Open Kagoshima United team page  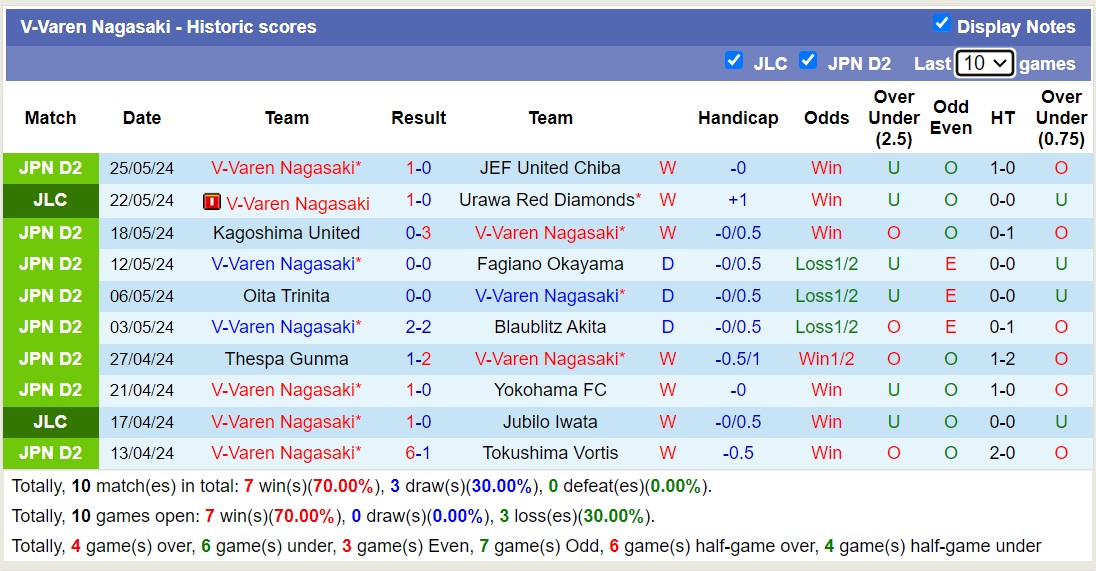click(286, 233)
